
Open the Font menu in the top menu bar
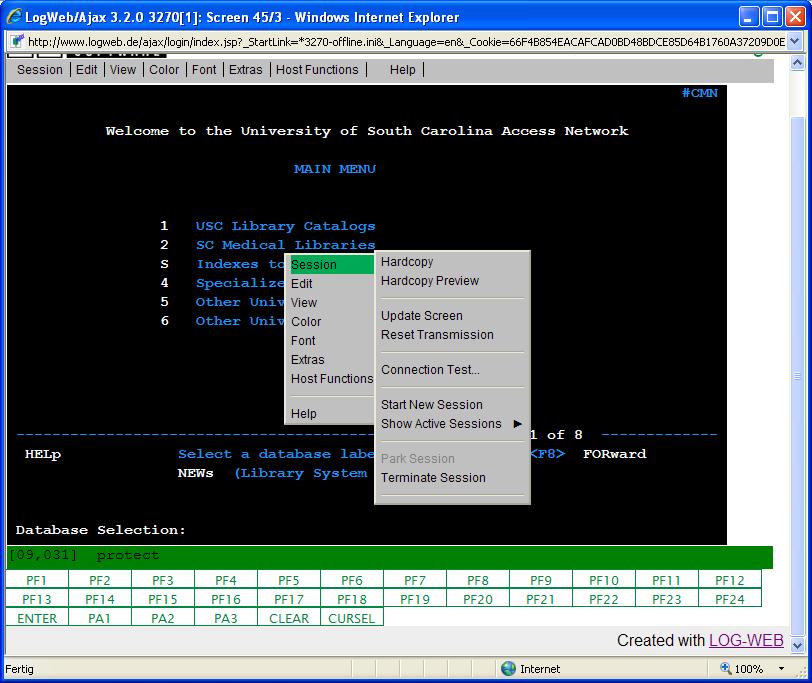[204, 69]
